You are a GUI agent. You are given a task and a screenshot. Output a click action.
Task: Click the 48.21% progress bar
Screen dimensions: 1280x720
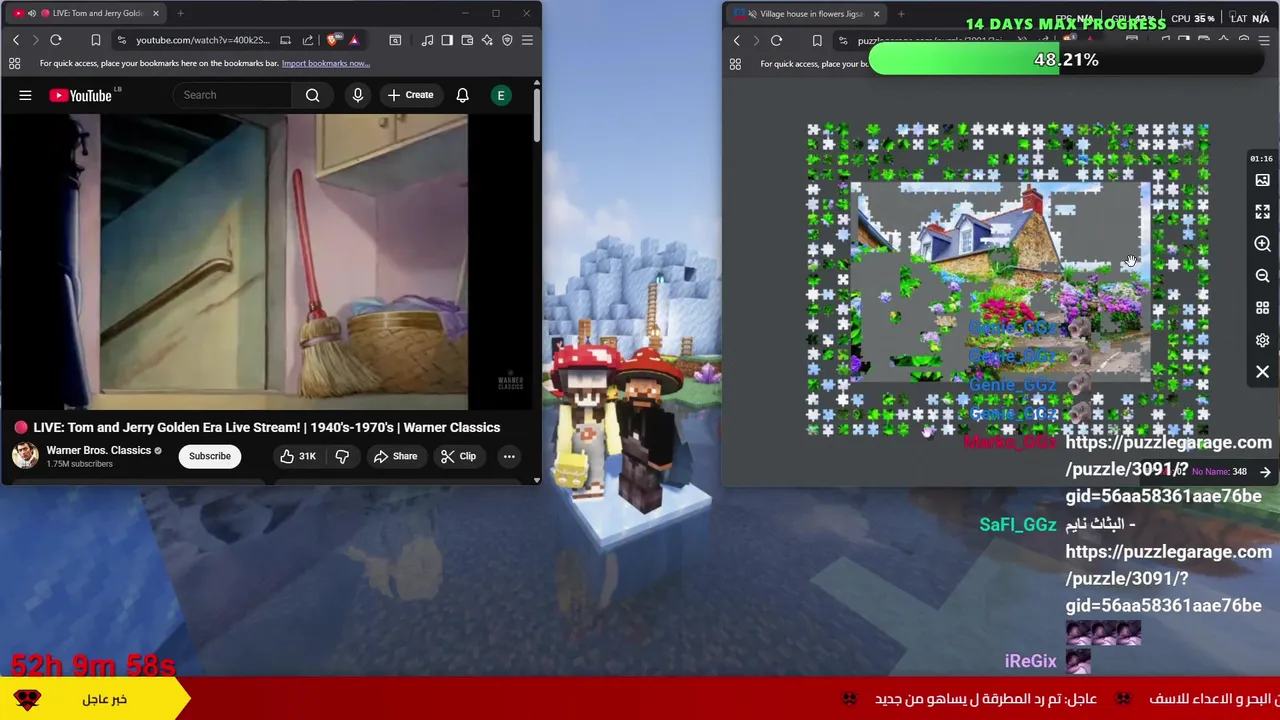point(1066,60)
